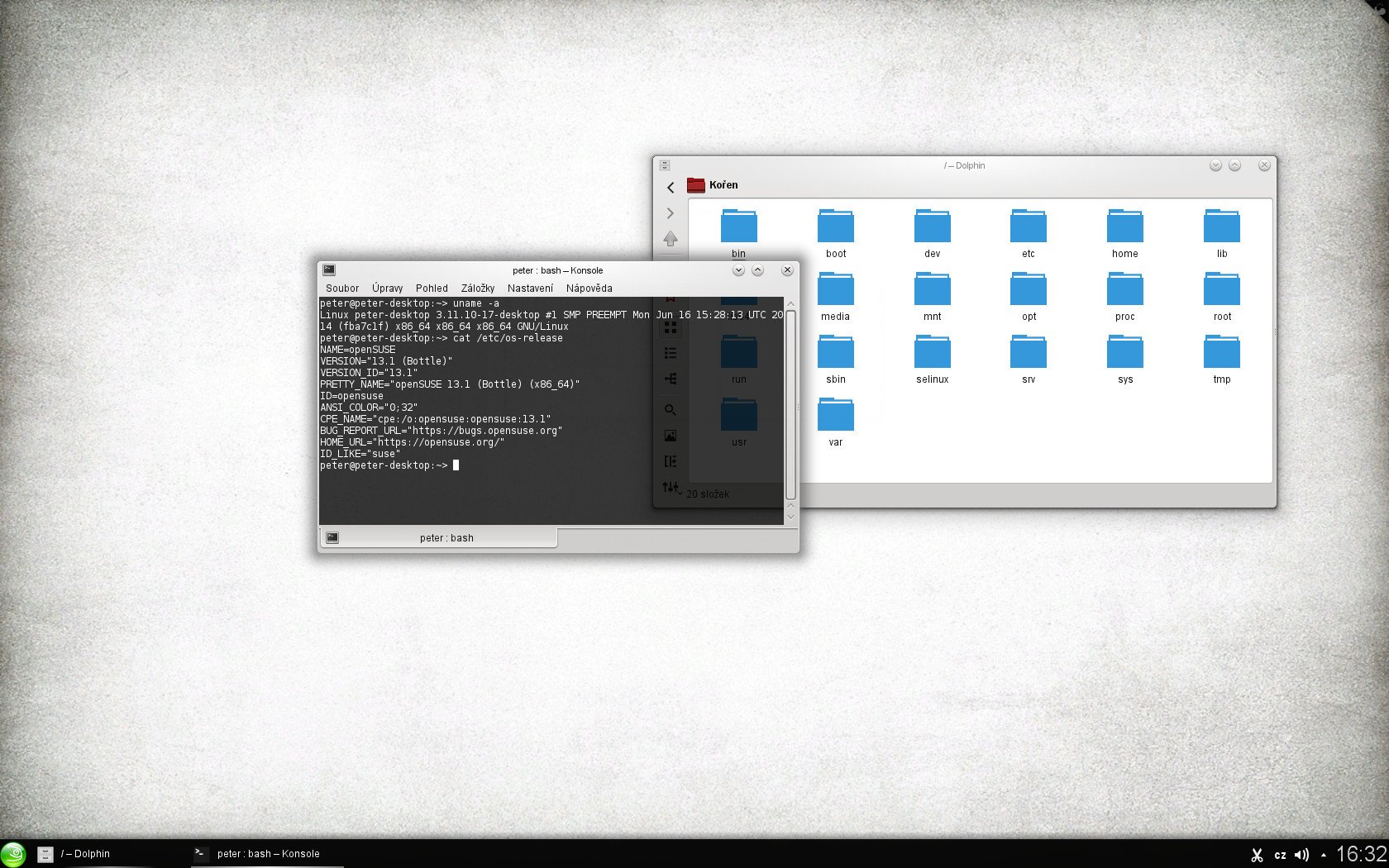Select the etc folder in Dolphin
1389x868 pixels.
click(1029, 234)
